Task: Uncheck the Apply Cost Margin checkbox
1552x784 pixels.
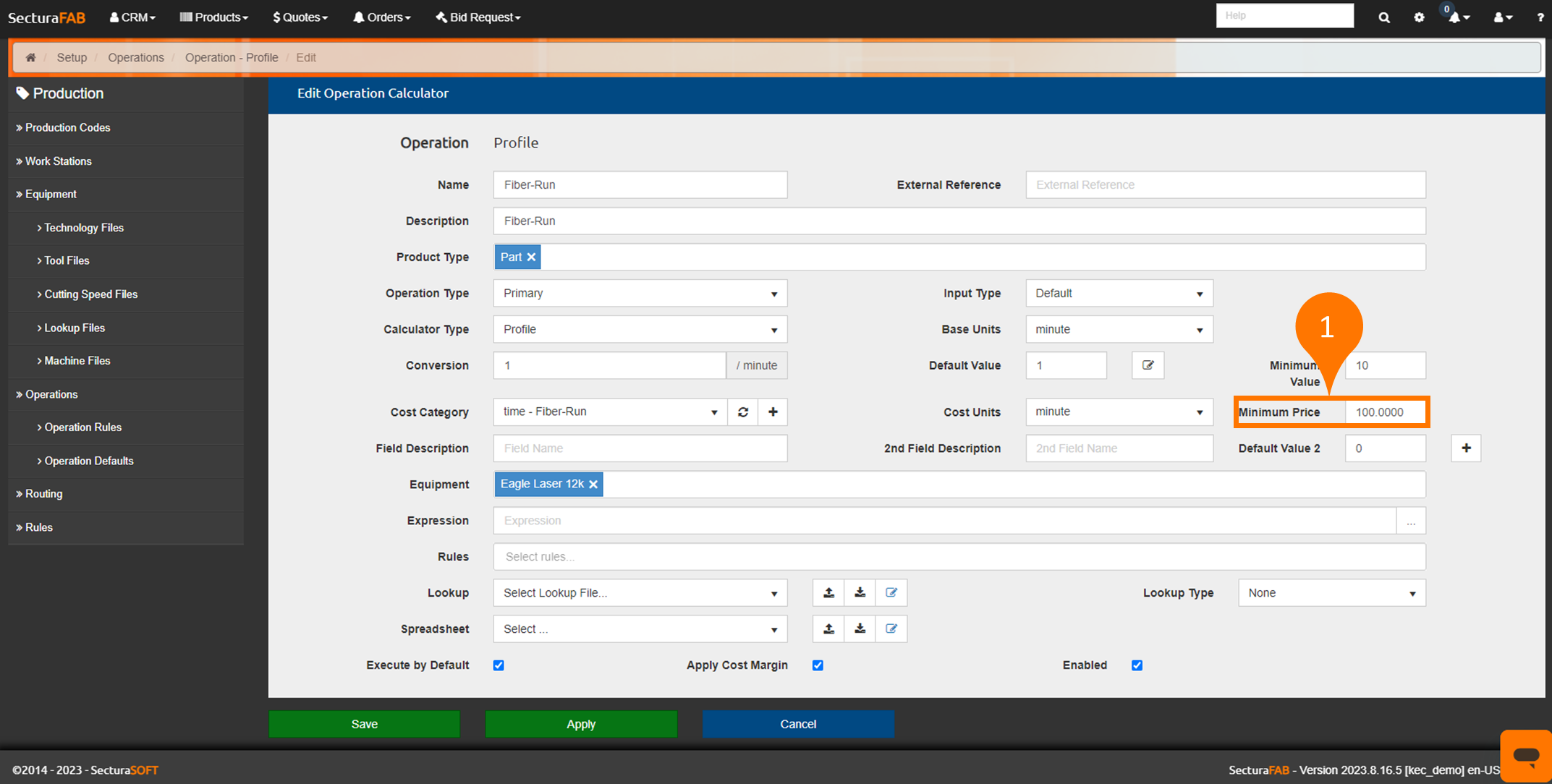Action: (x=818, y=665)
